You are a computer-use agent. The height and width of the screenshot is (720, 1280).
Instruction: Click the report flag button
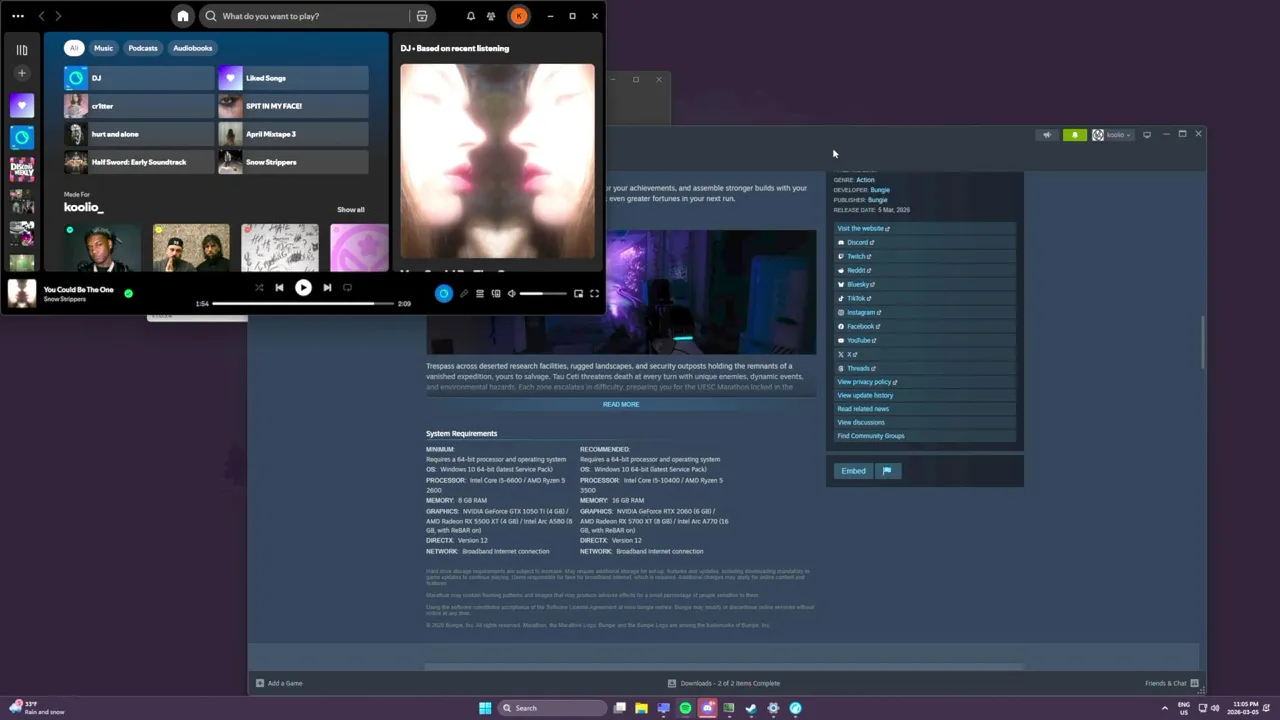887,471
